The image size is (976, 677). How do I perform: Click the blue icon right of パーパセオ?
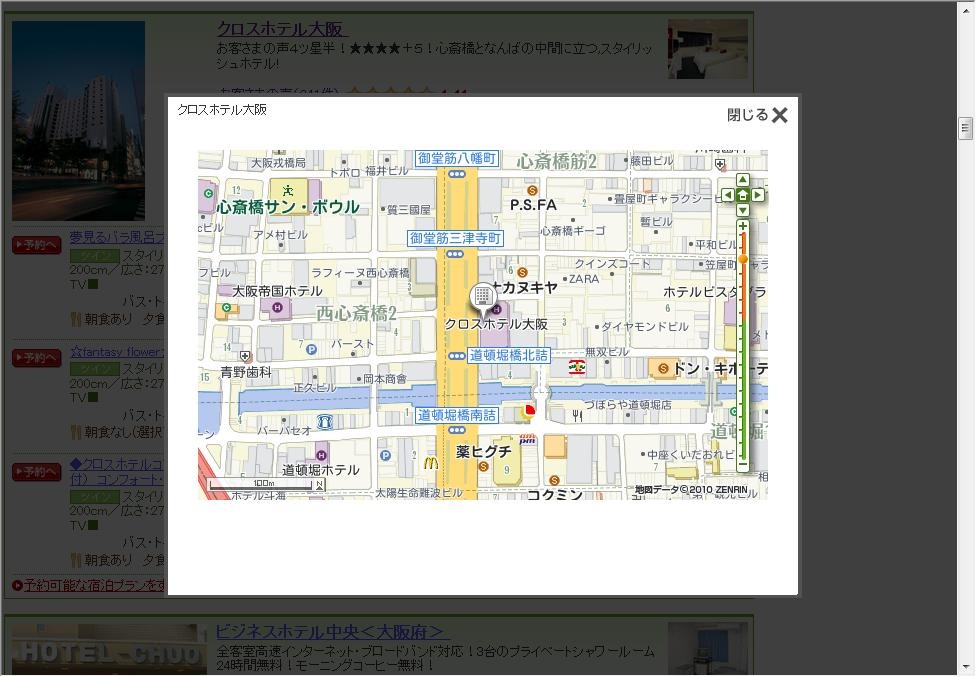pyautogui.click(x=324, y=421)
